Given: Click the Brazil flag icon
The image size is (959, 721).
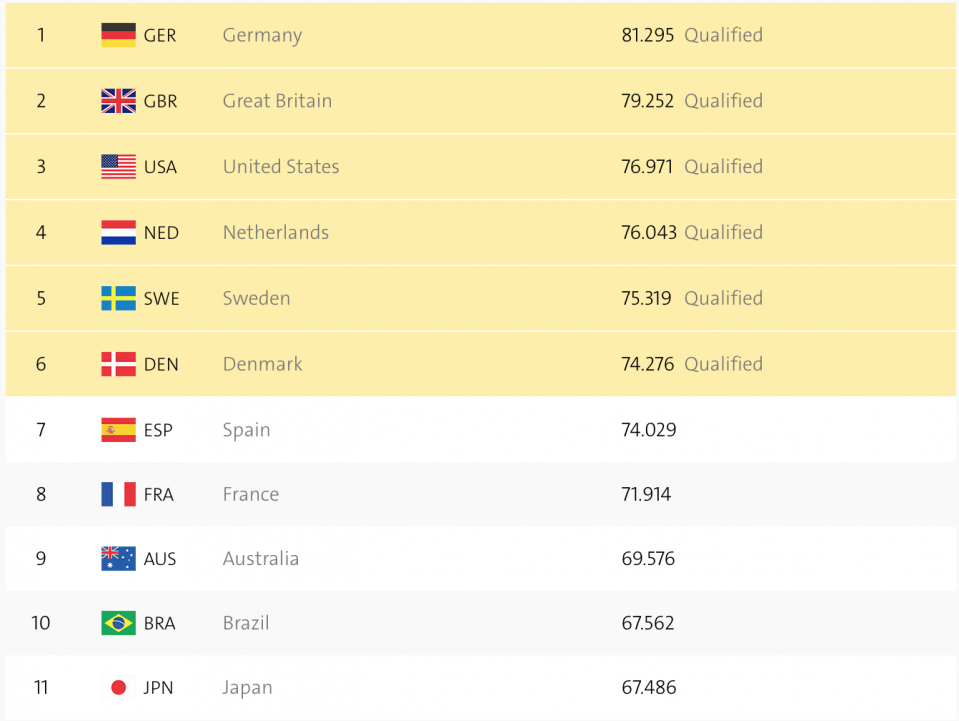Looking at the screenshot, I should coord(118,623).
